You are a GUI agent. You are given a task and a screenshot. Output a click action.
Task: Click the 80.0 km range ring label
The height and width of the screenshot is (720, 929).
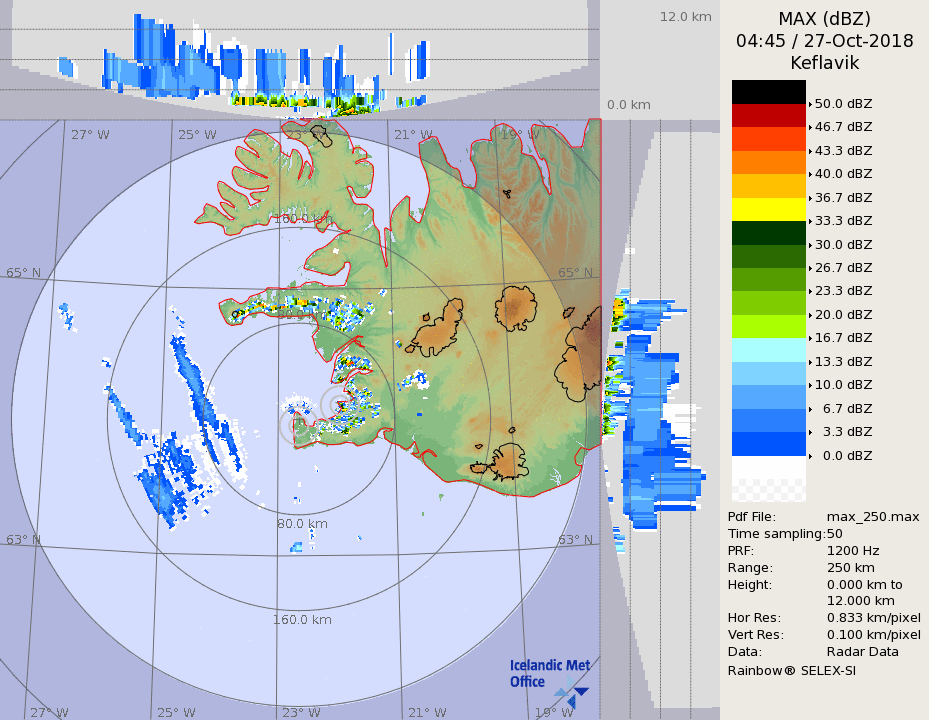pyautogui.click(x=302, y=523)
